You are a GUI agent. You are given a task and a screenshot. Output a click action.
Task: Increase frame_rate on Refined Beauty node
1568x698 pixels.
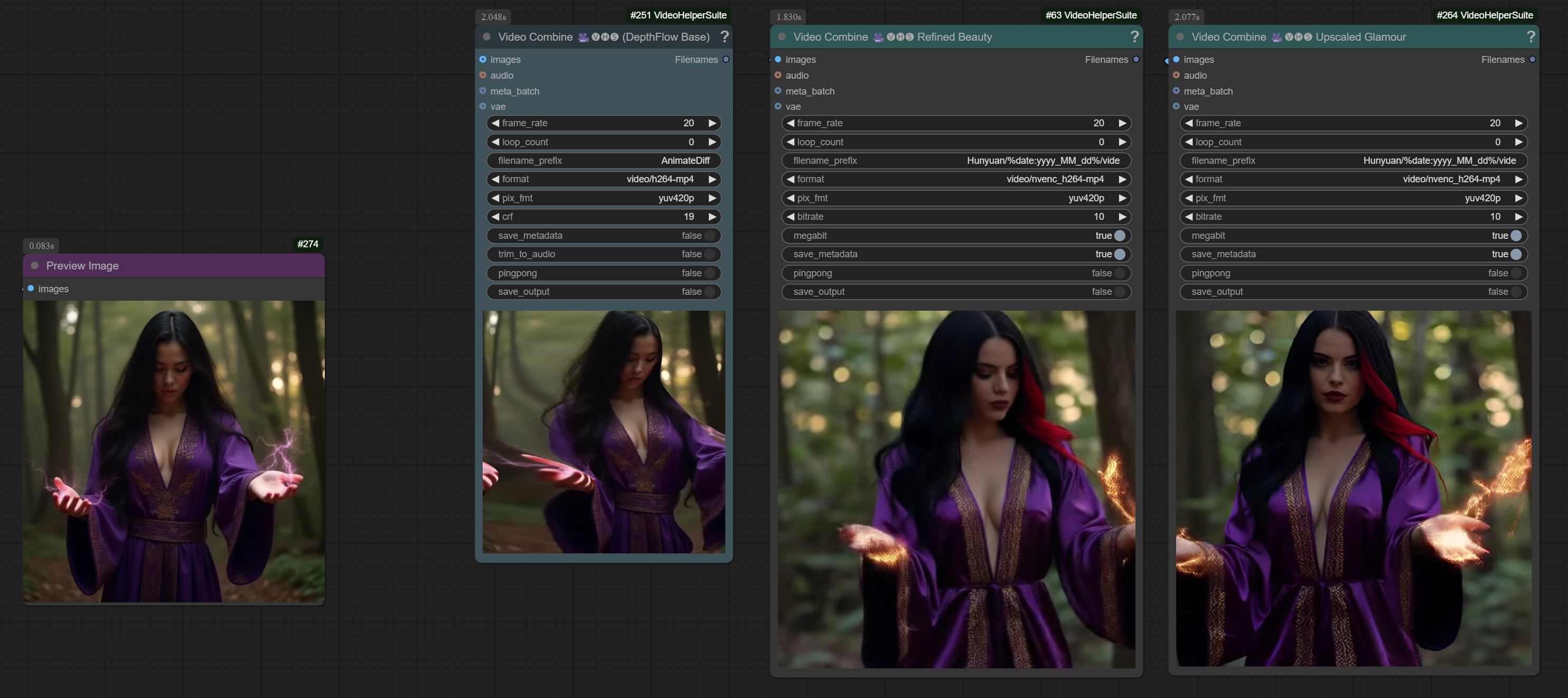point(1122,123)
